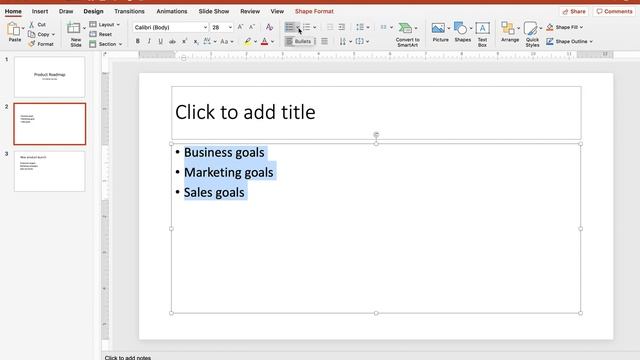Open the View tab
This screenshot has width=640, height=360.
coord(277,11)
